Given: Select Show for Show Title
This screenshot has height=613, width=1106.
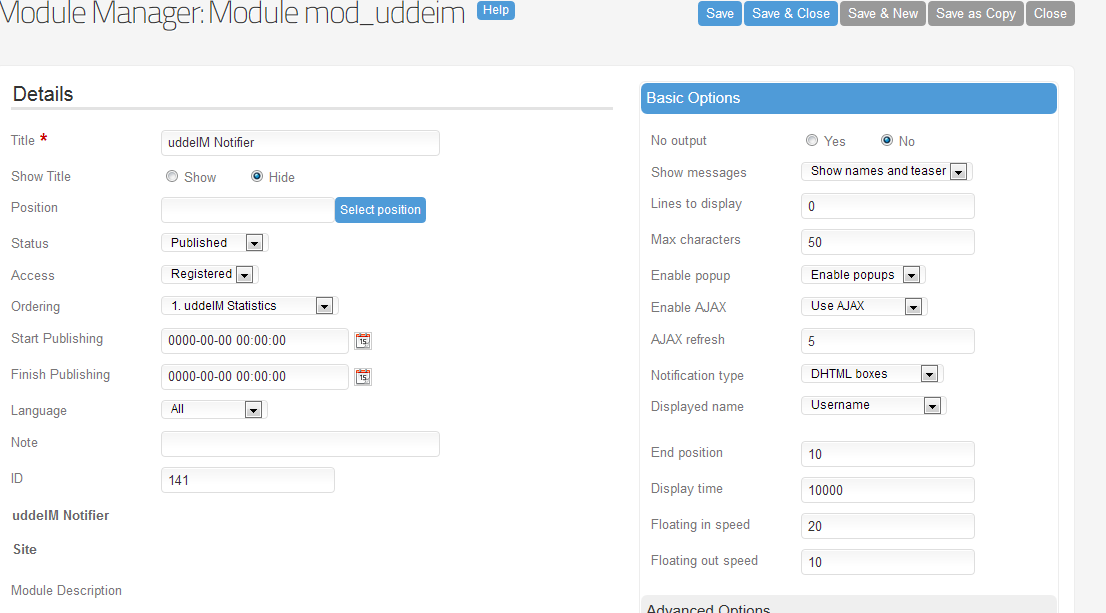Looking at the screenshot, I should click(x=171, y=176).
